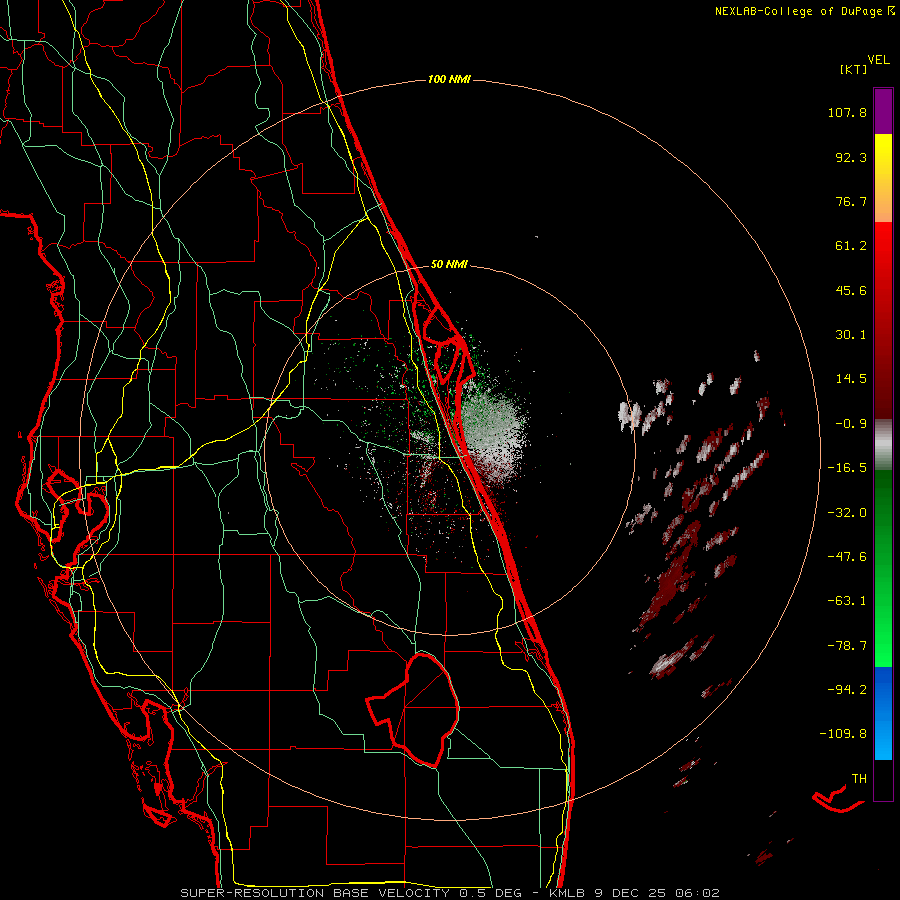This screenshot has width=900, height=900.
Task: Click the 107.8 velocity scale value
Action: click(847, 112)
